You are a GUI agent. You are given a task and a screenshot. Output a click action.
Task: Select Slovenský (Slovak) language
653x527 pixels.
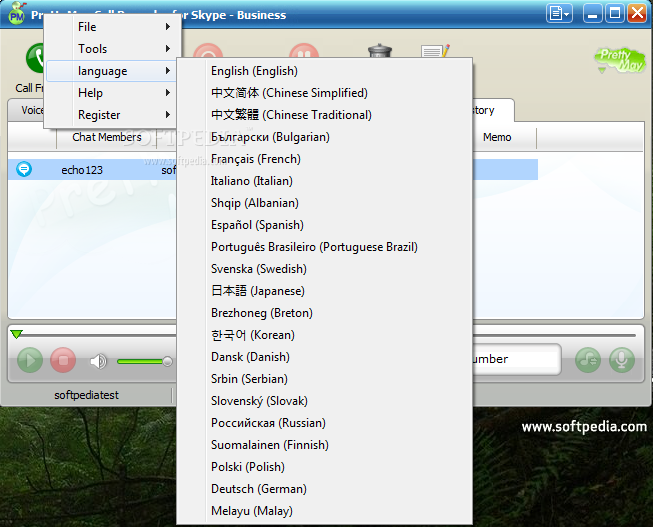pyautogui.click(x=325, y=401)
